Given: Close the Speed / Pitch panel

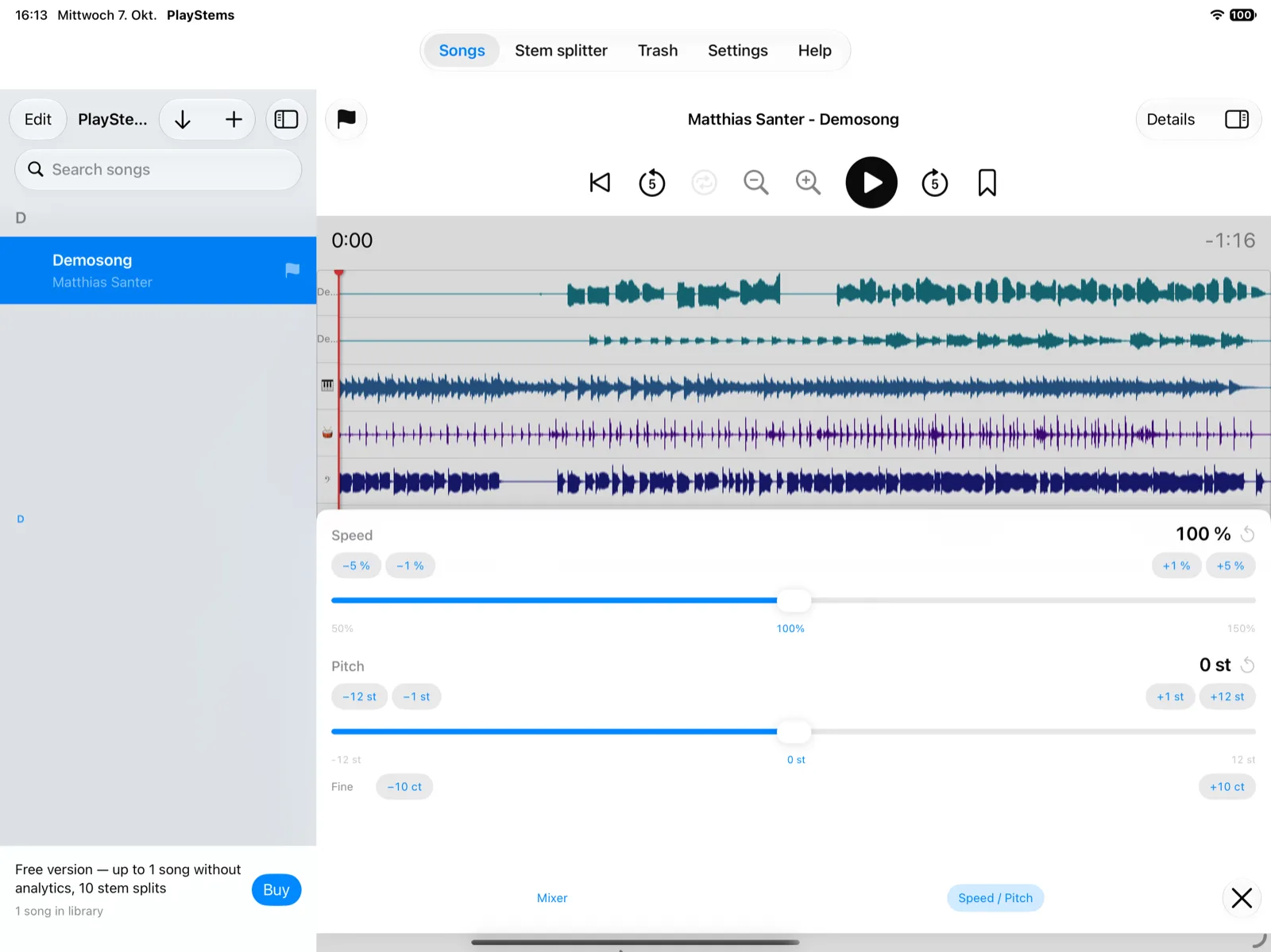Looking at the screenshot, I should pyautogui.click(x=1242, y=898).
